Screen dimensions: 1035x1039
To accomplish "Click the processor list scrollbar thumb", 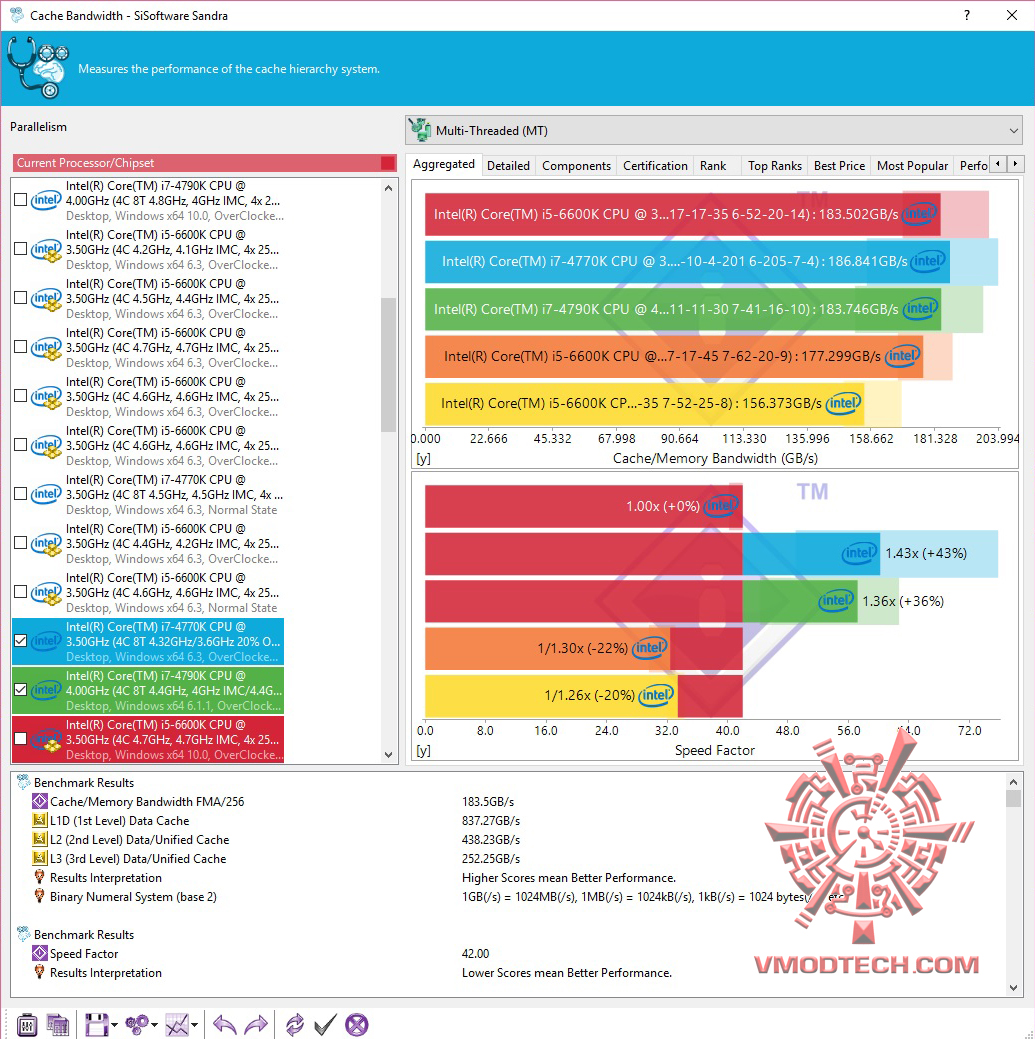I will pyautogui.click(x=388, y=365).
